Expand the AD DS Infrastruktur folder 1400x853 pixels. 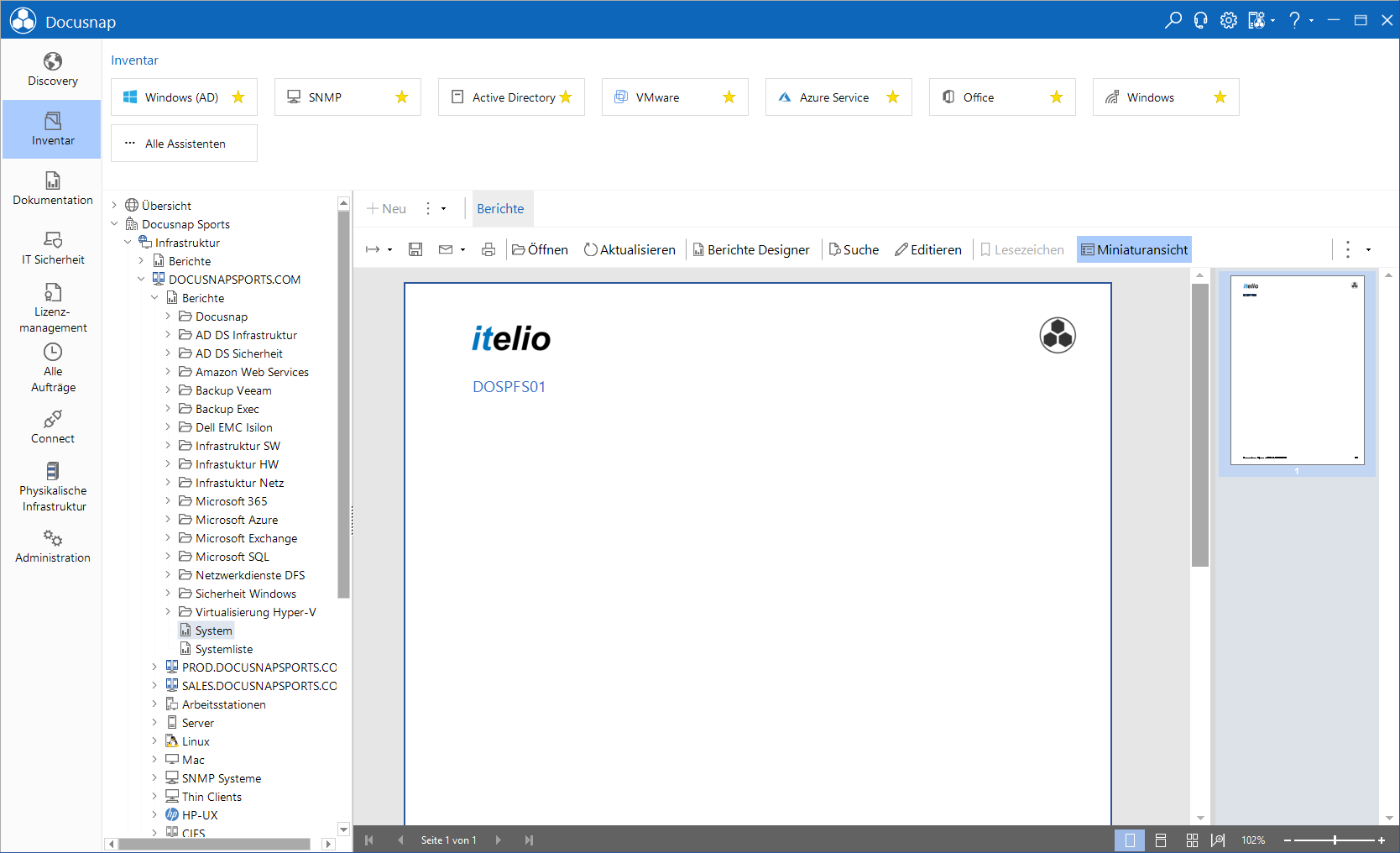pyautogui.click(x=168, y=335)
